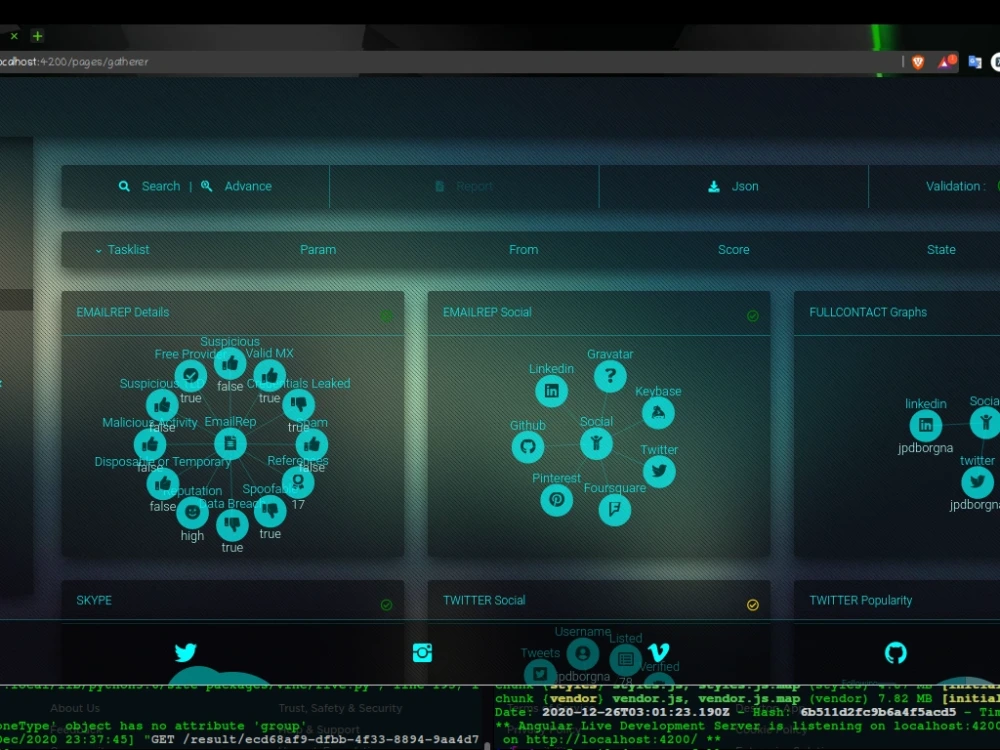Select the central Social person node
Viewport: 1000px width, 750px height.
(x=596, y=443)
